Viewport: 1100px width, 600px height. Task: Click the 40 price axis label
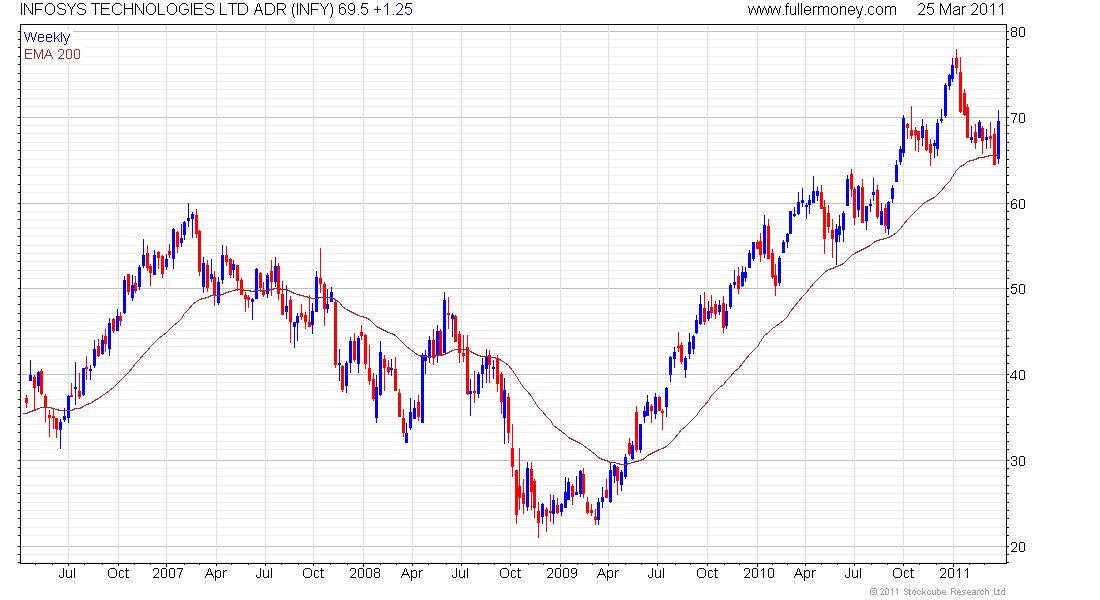pos(1018,375)
